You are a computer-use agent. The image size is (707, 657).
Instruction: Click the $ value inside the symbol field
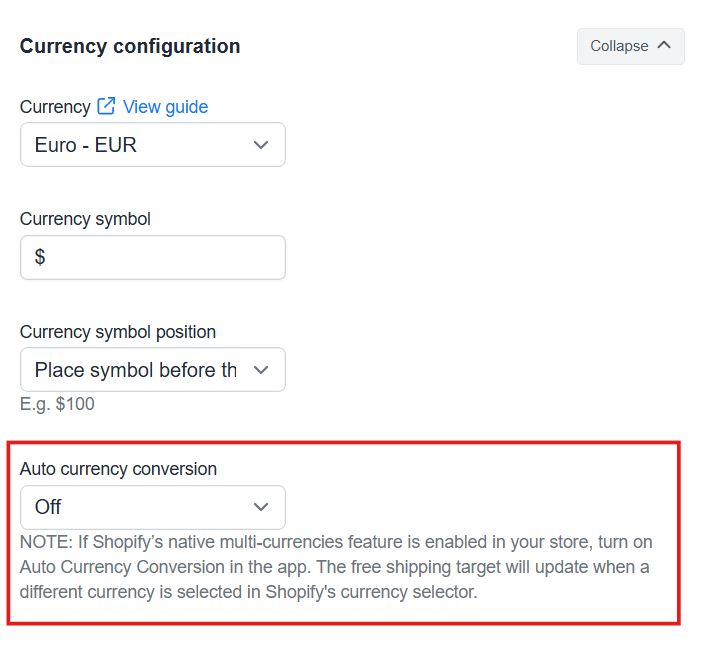point(40,257)
